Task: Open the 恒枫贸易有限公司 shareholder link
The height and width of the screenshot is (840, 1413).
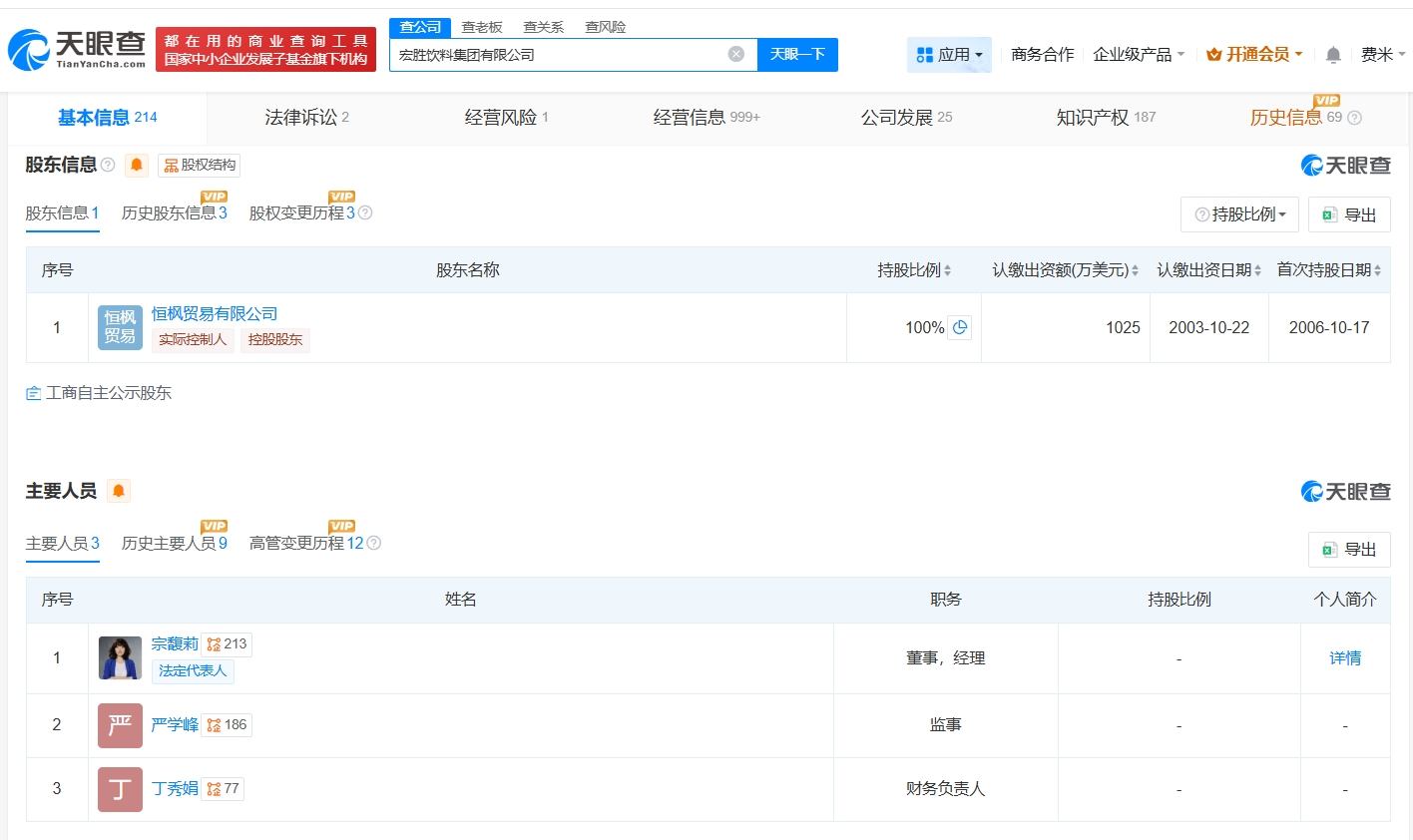Action: [x=215, y=312]
